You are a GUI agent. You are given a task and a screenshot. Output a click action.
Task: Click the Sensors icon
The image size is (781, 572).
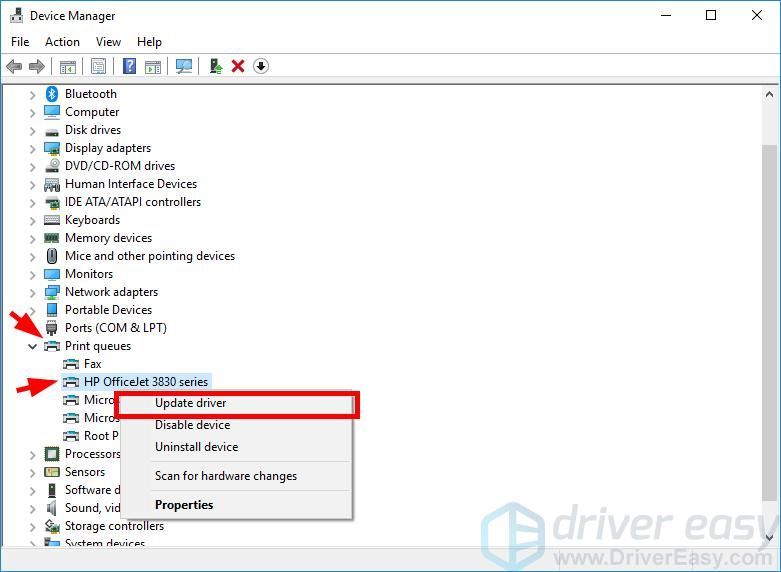pyautogui.click(x=52, y=471)
